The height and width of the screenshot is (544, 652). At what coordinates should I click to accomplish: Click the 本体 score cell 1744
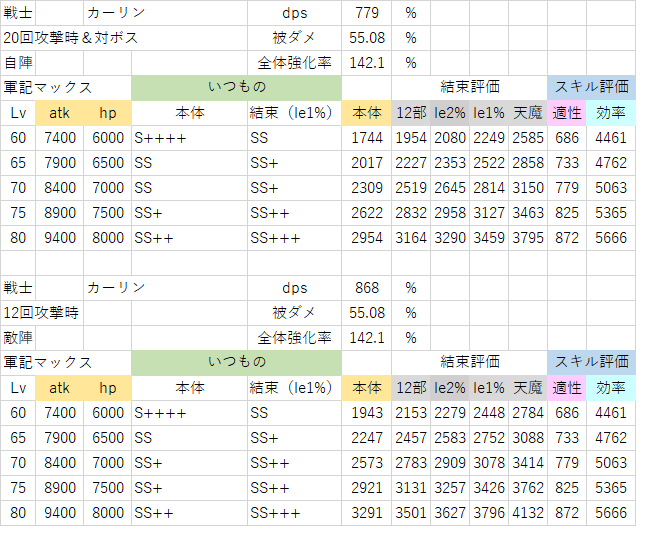[x=366, y=138]
